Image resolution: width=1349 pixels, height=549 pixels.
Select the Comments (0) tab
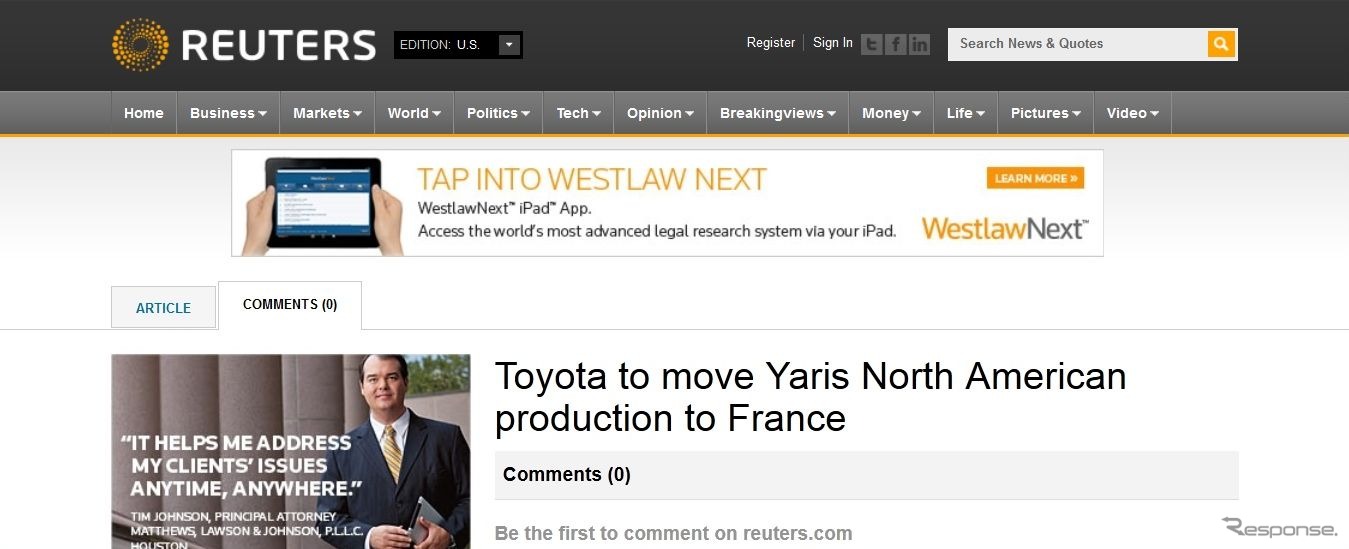coord(290,305)
